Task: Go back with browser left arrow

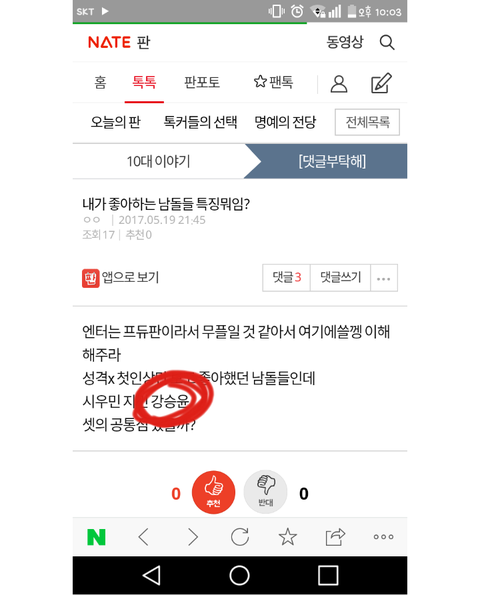Action: pyautogui.click(x=144, y=537)
